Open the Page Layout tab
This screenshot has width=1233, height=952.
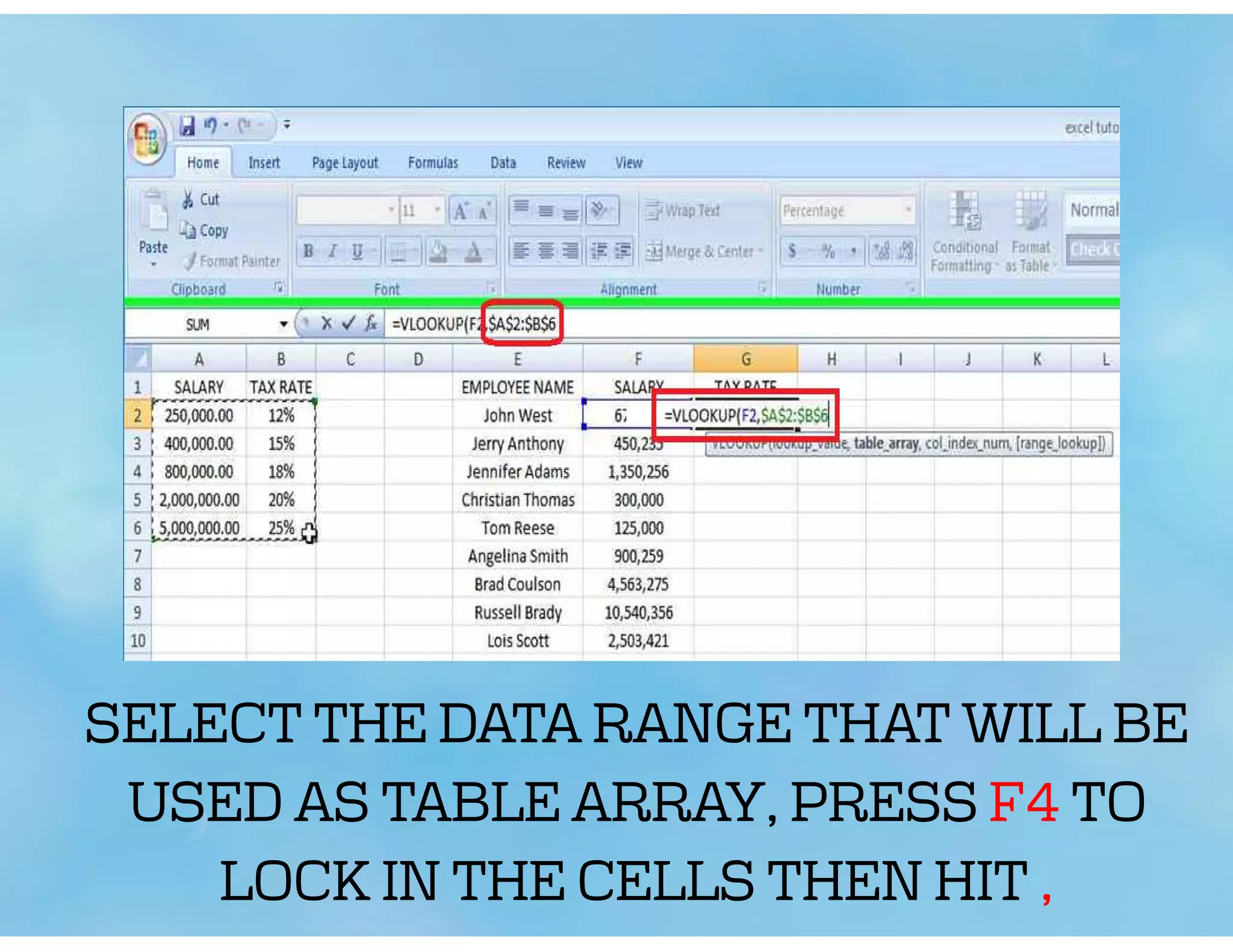[344, 163]
